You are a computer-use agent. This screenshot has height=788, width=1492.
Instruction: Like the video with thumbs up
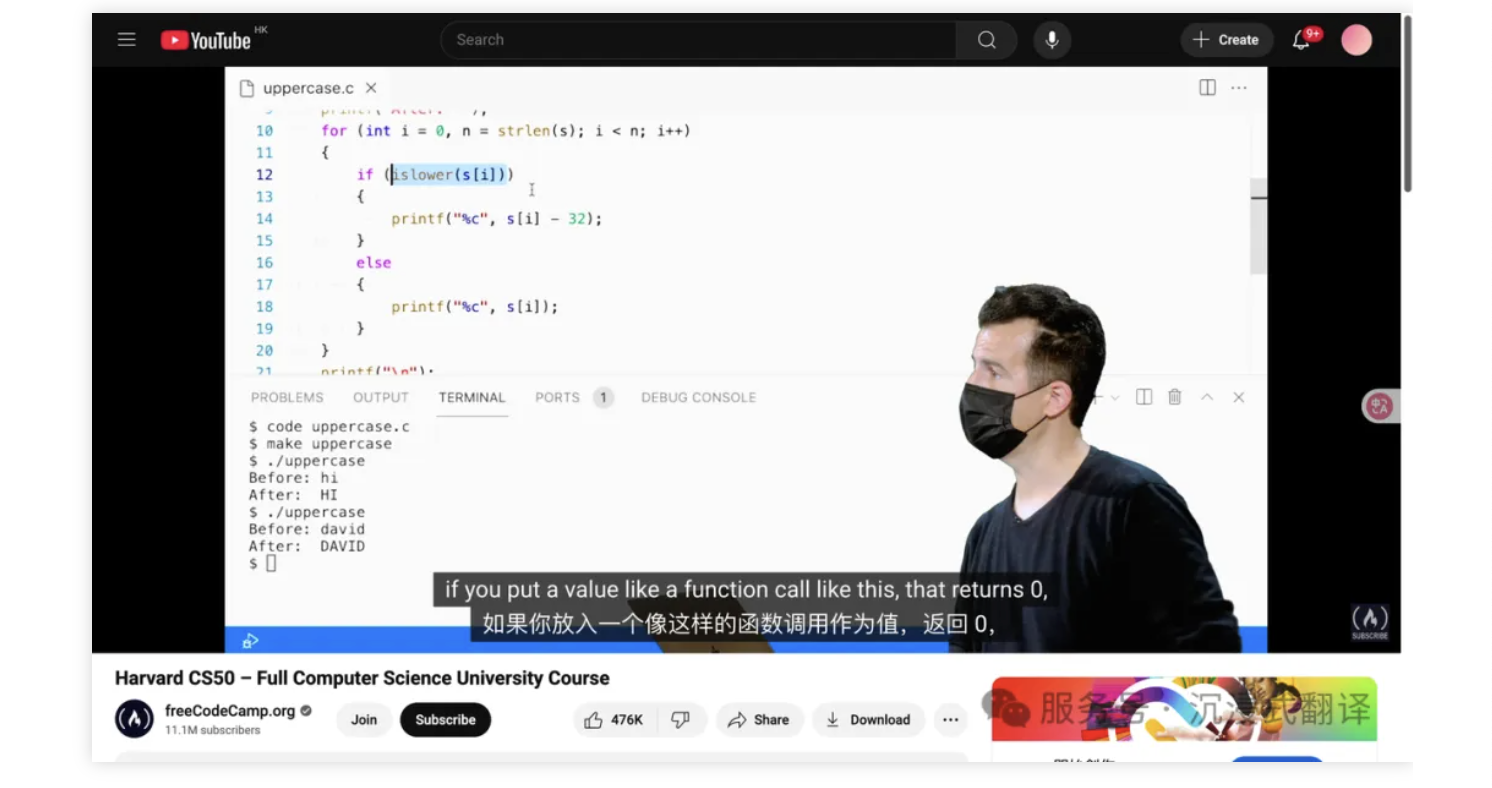point(613,720)
